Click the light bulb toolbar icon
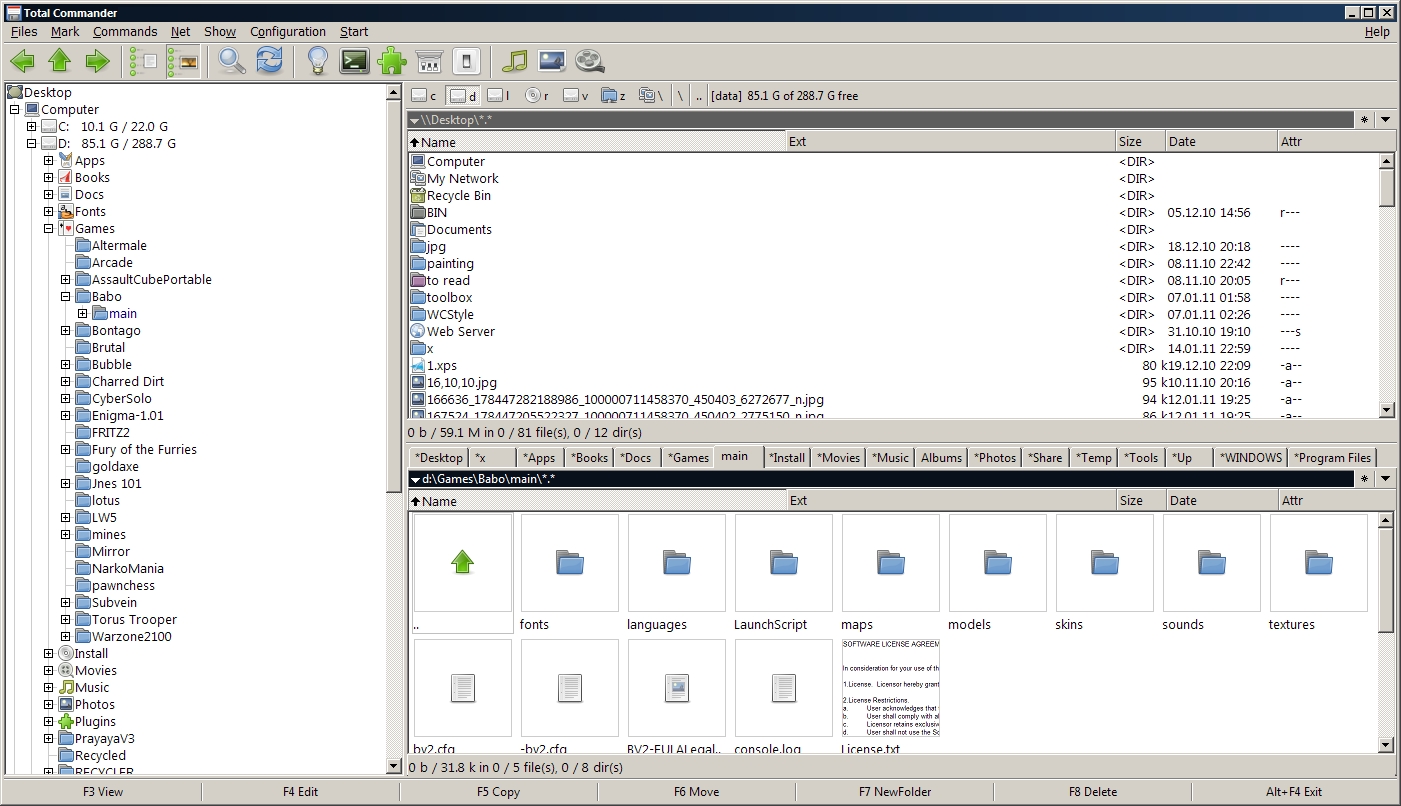 click(317, 62)
